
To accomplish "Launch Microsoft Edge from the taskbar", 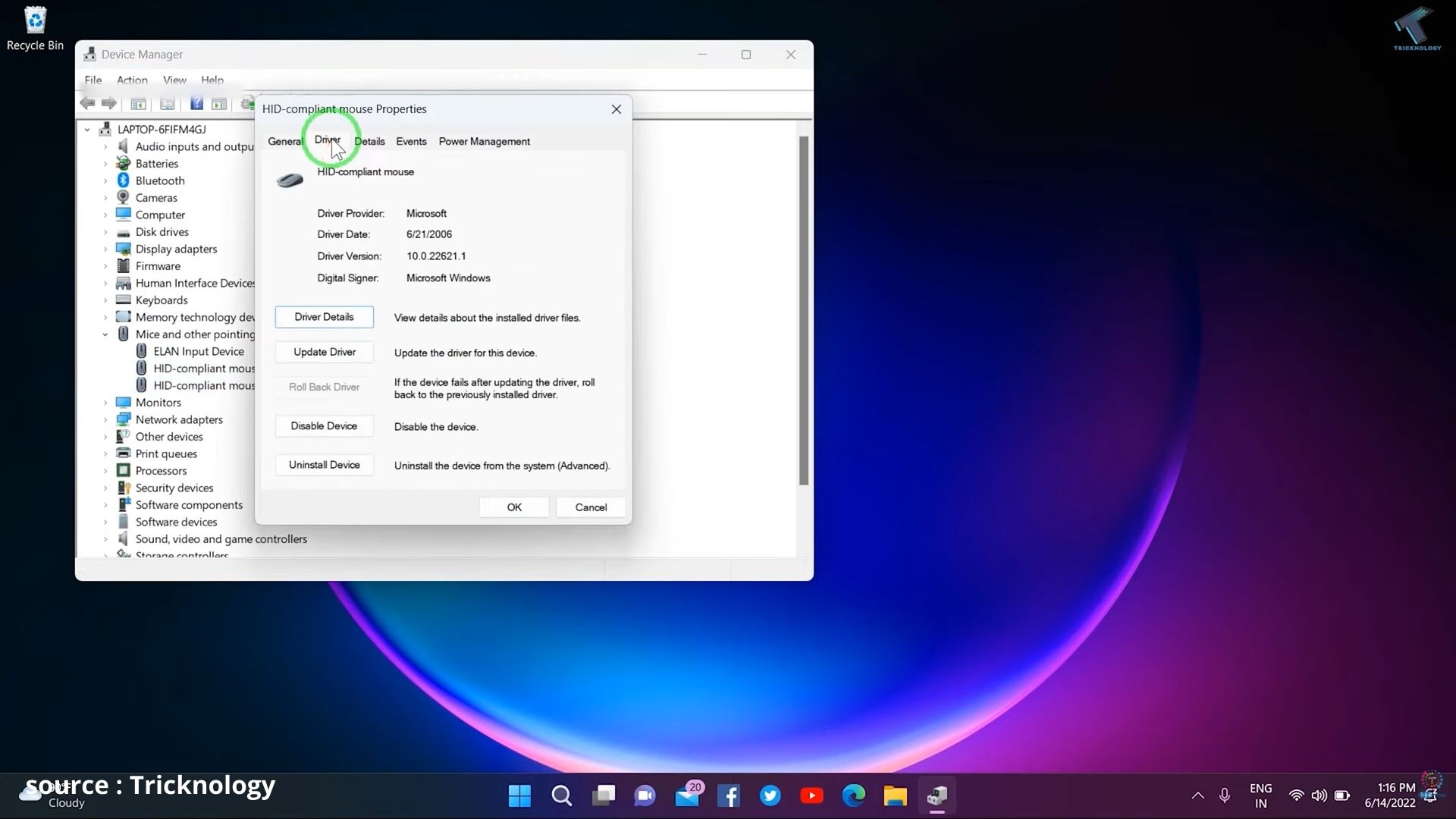I will click(854, 795).
